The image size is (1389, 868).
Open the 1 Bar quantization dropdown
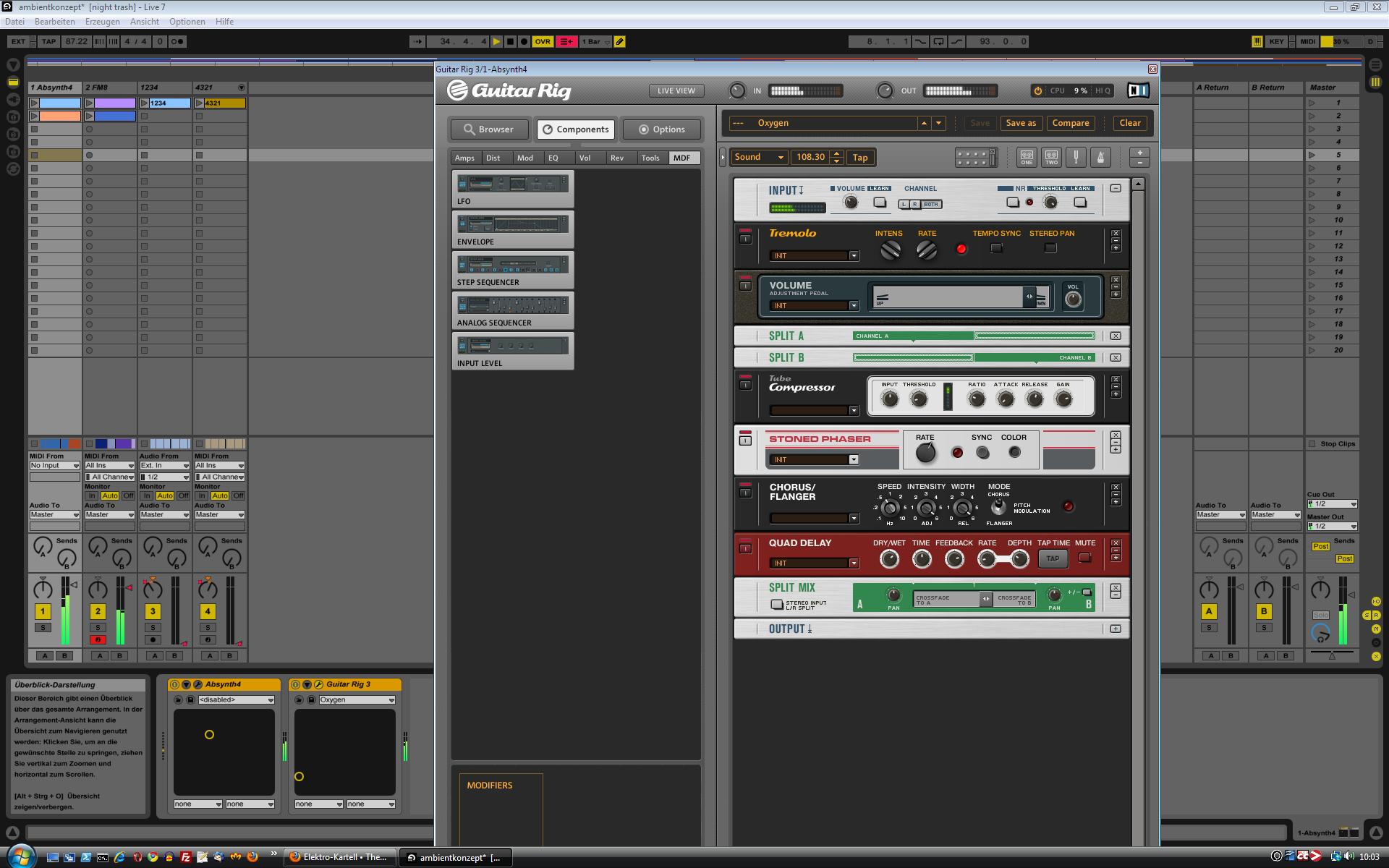tap(595, 42)
